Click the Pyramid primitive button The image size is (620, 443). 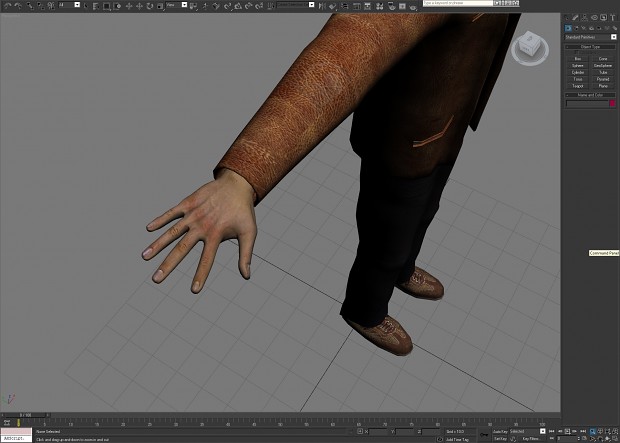603,80
